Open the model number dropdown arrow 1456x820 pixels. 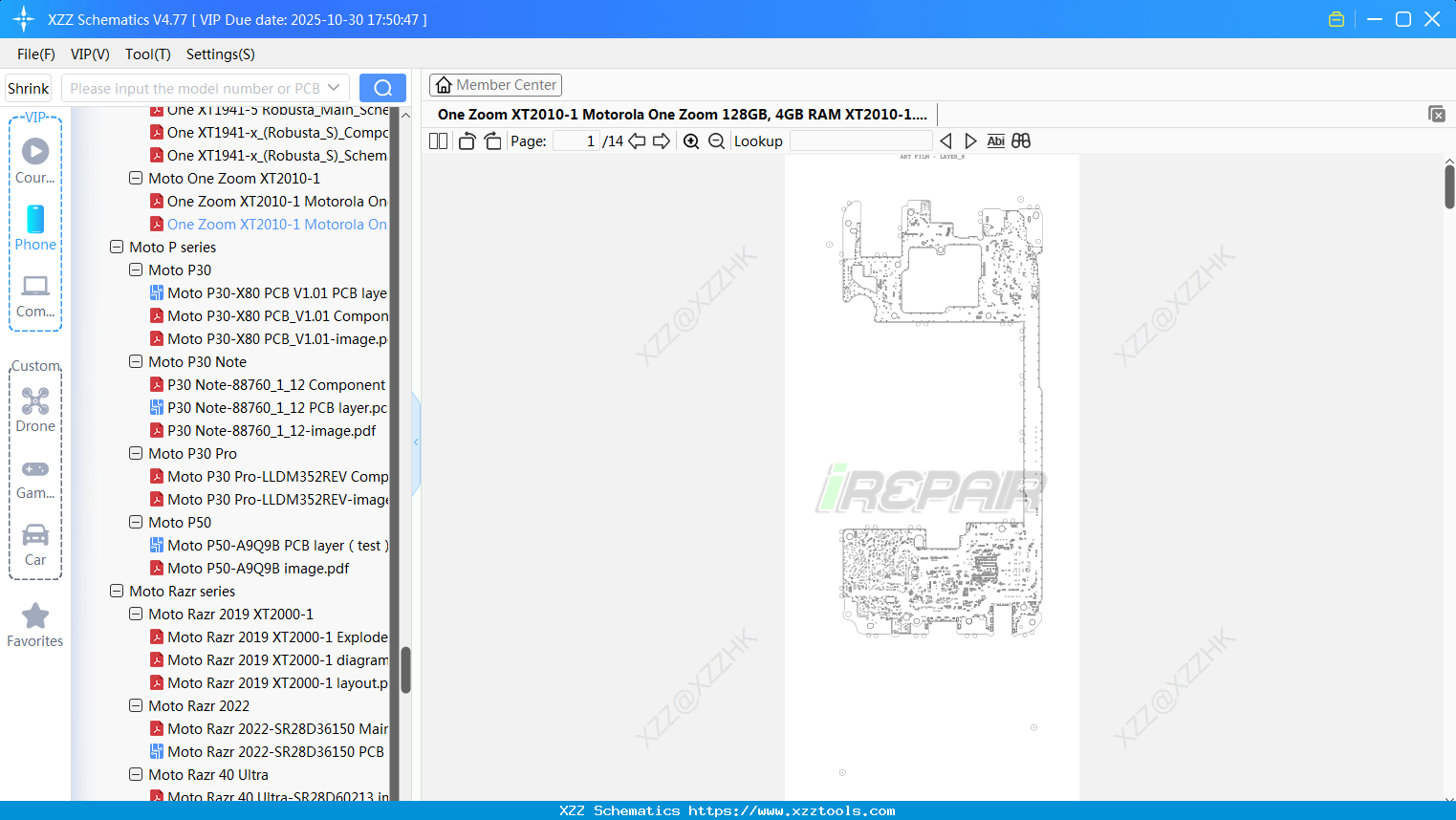click(x=334, y=88)
